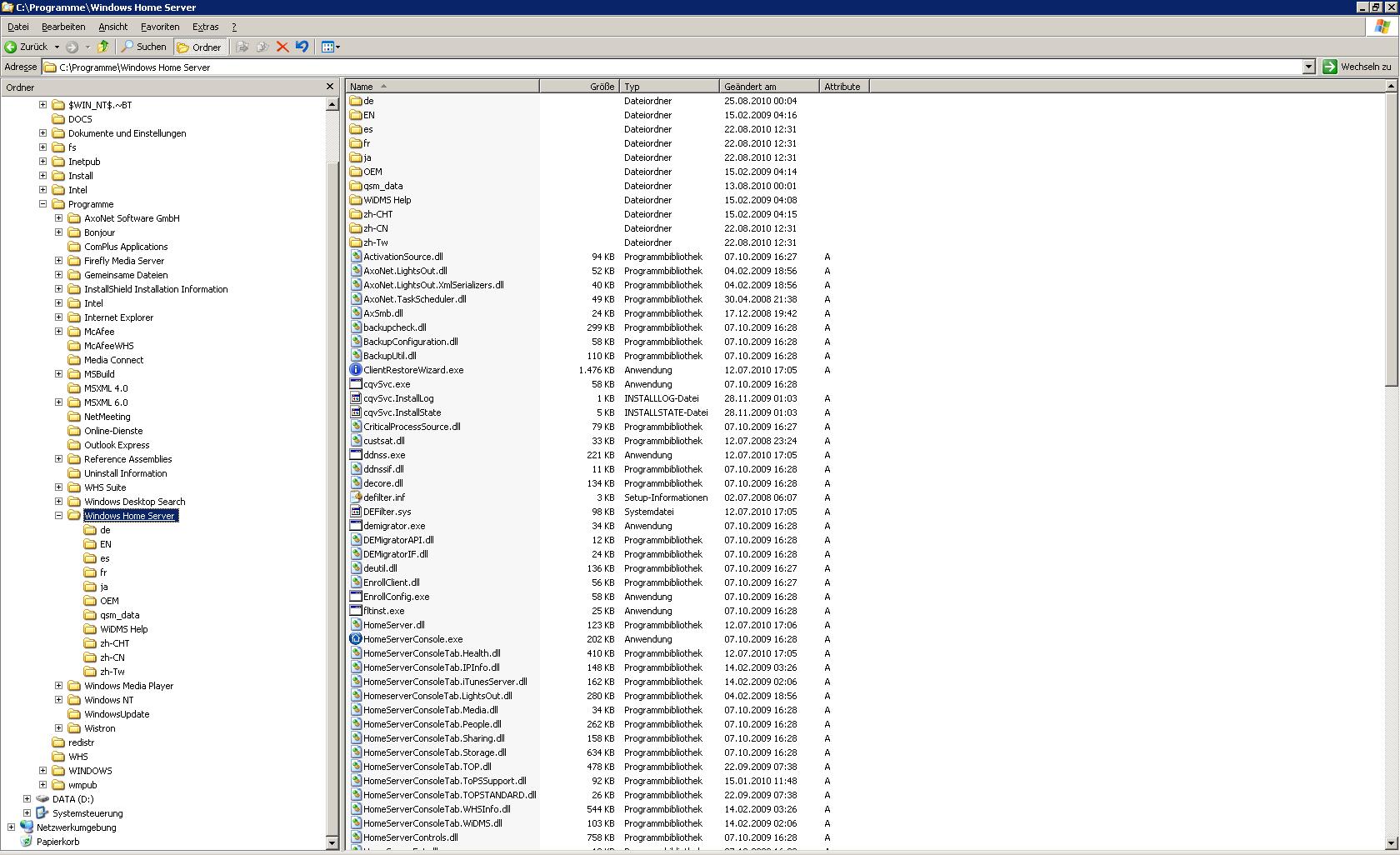Expand the Firefly Media Server node
Viewport: 1400px width, 855px height.
point(58,261)
